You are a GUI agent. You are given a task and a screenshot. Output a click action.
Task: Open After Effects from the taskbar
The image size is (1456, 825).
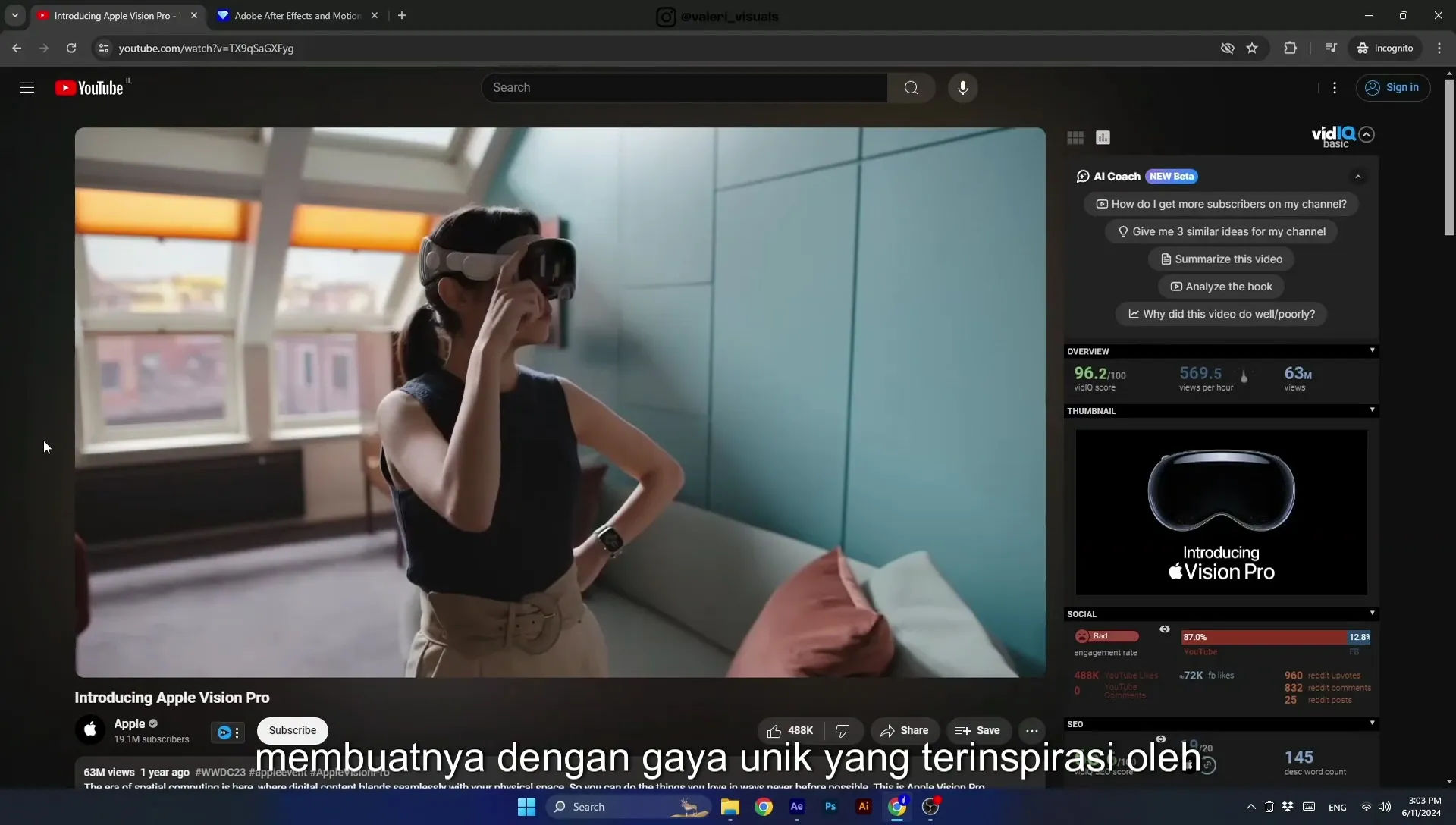[x=796, y=807]
